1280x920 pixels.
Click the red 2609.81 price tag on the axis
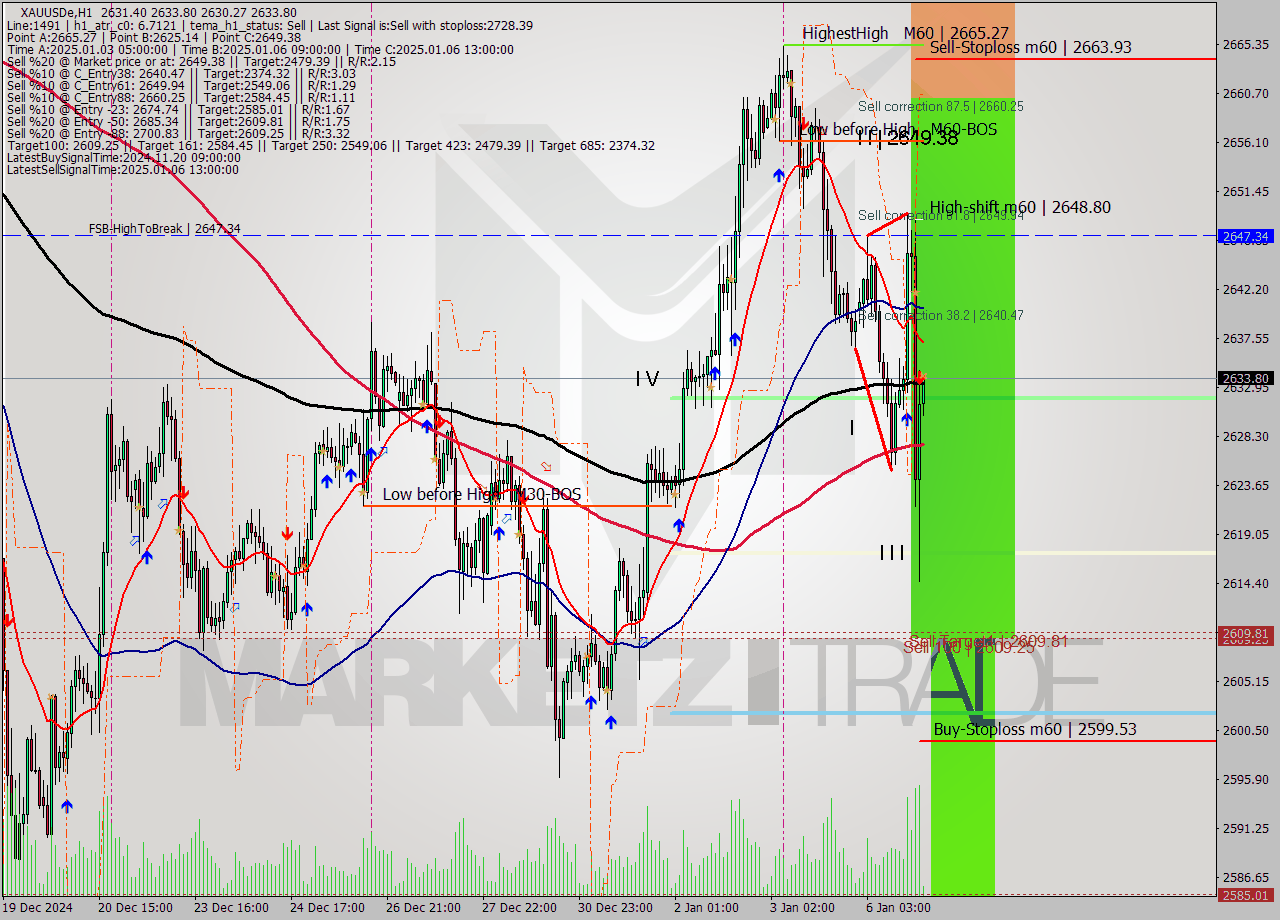[x=1246, y=634]
